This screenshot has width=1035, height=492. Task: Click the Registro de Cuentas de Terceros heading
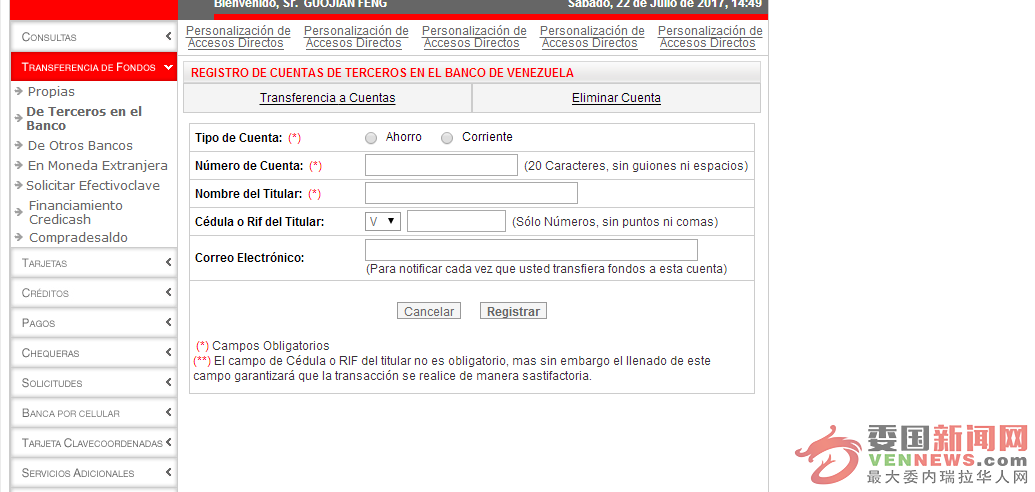382,73
